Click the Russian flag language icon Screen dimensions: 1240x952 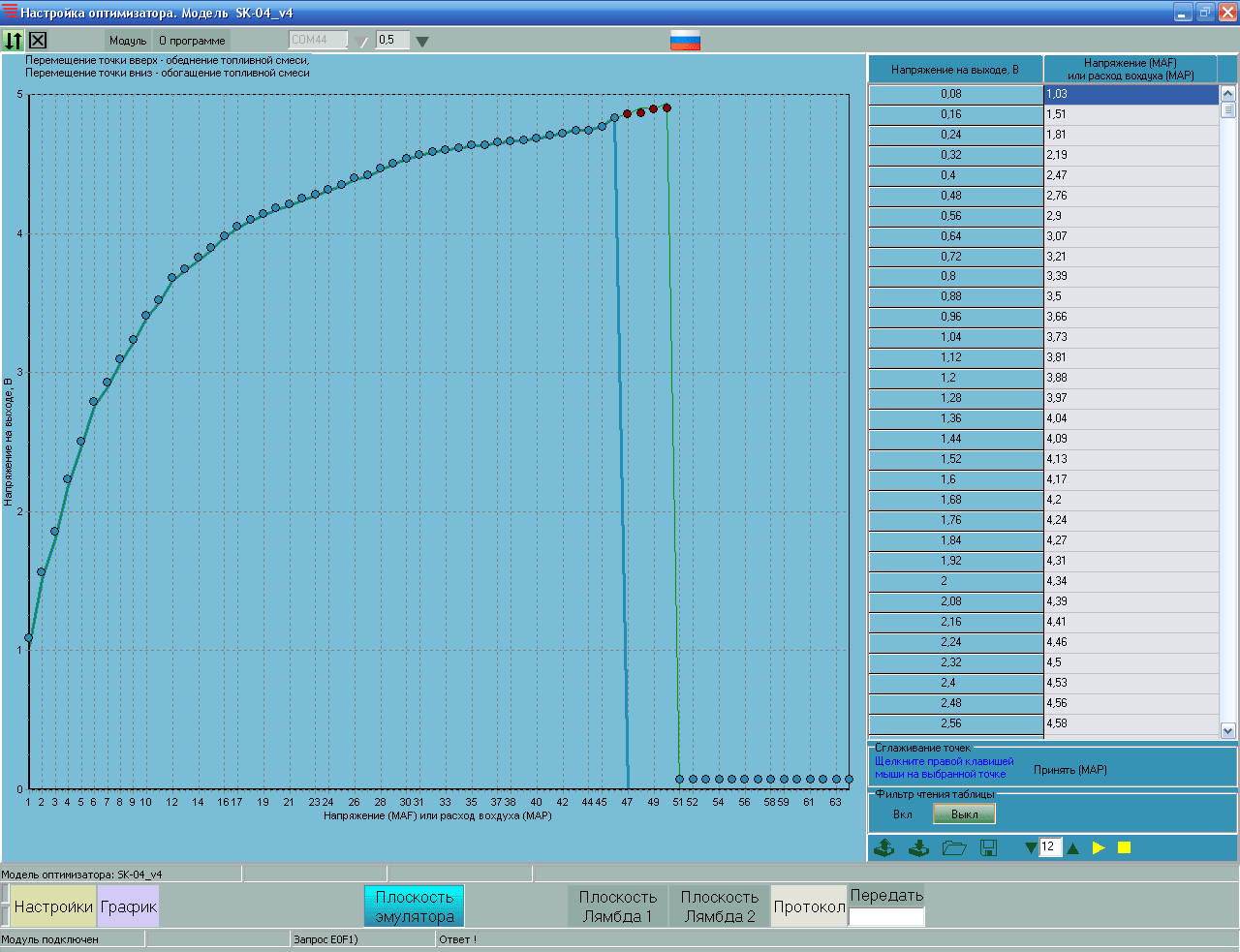pos(685,41)
